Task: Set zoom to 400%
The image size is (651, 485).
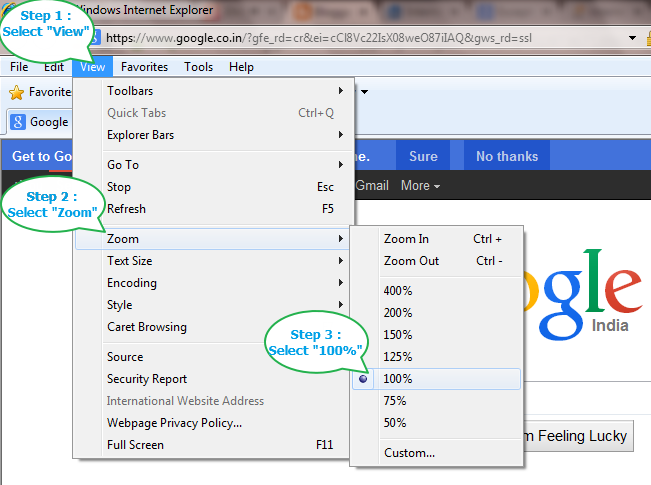Action: click(436, 291)
